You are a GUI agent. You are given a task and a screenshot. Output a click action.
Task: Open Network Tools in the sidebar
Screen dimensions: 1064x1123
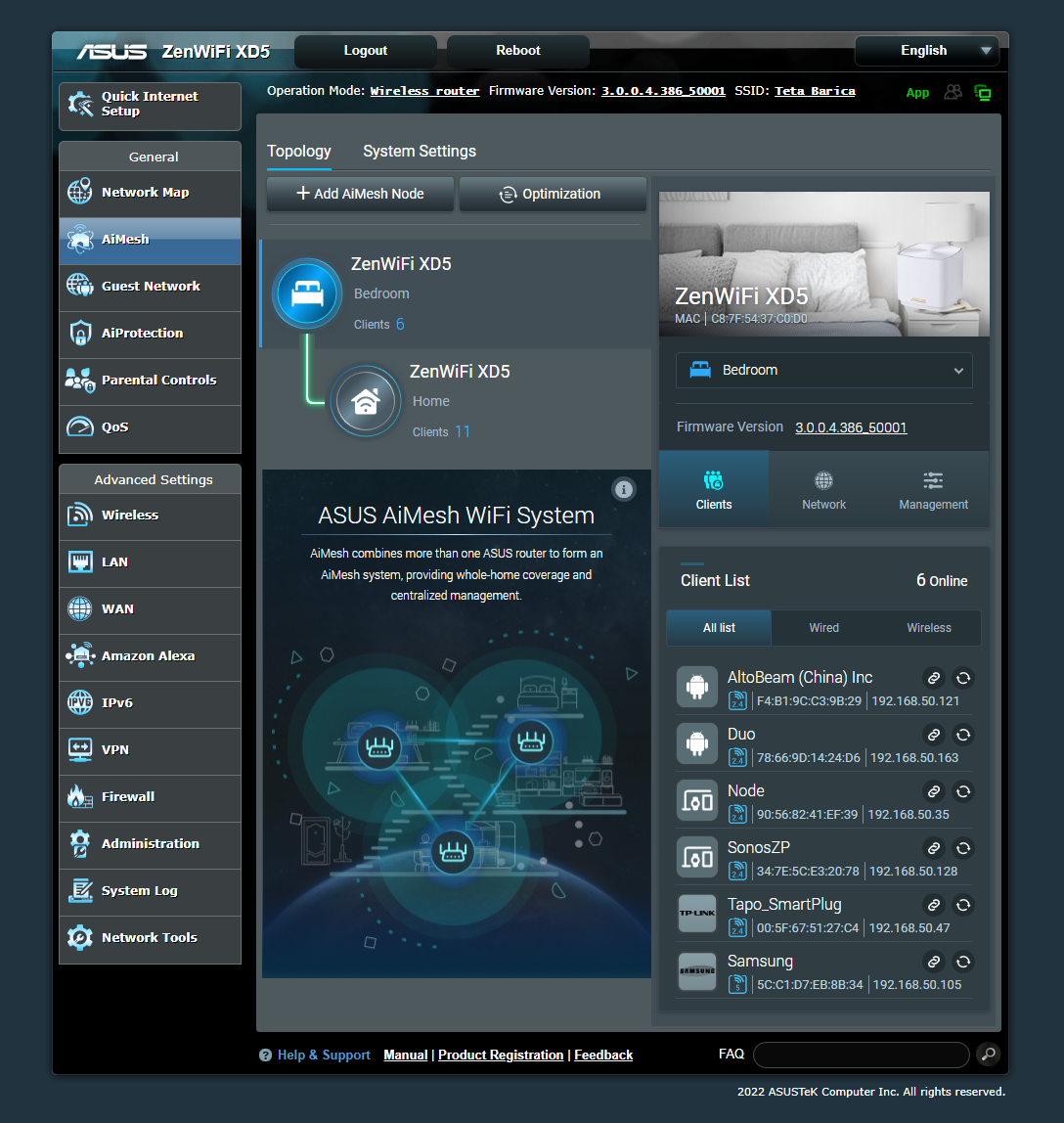tap(151, 938)
